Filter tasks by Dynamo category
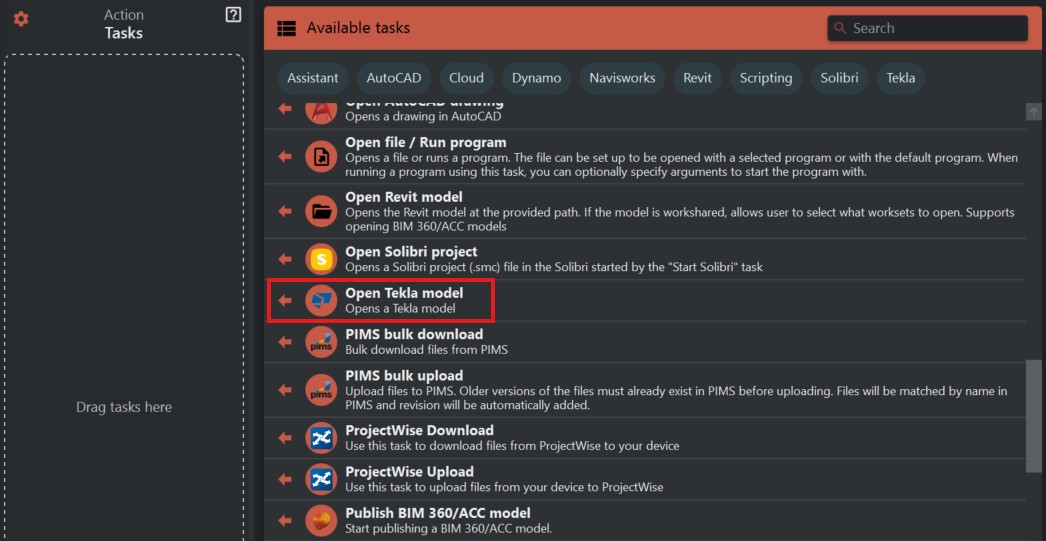The height and width of the screenshot is (541, 1046). click(536, 78)
